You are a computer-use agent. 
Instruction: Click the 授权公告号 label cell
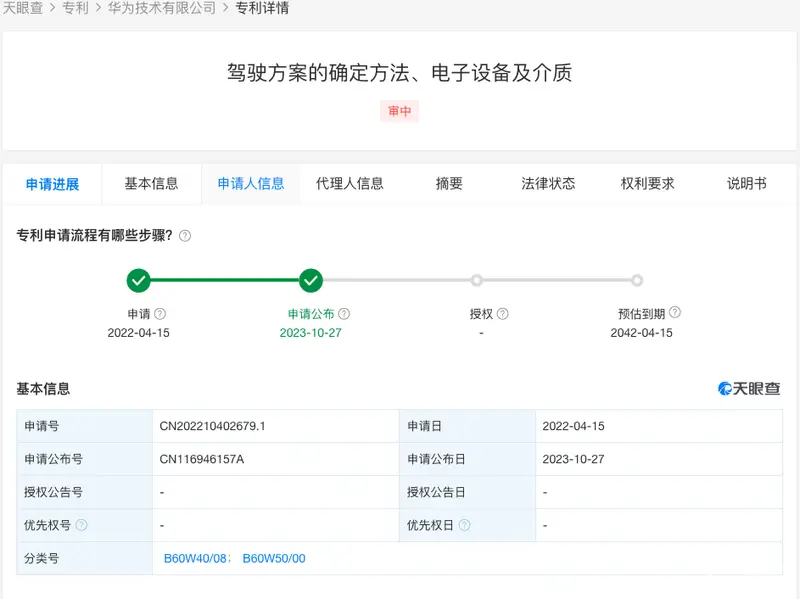pyautogui.click(x=85, y=492)
